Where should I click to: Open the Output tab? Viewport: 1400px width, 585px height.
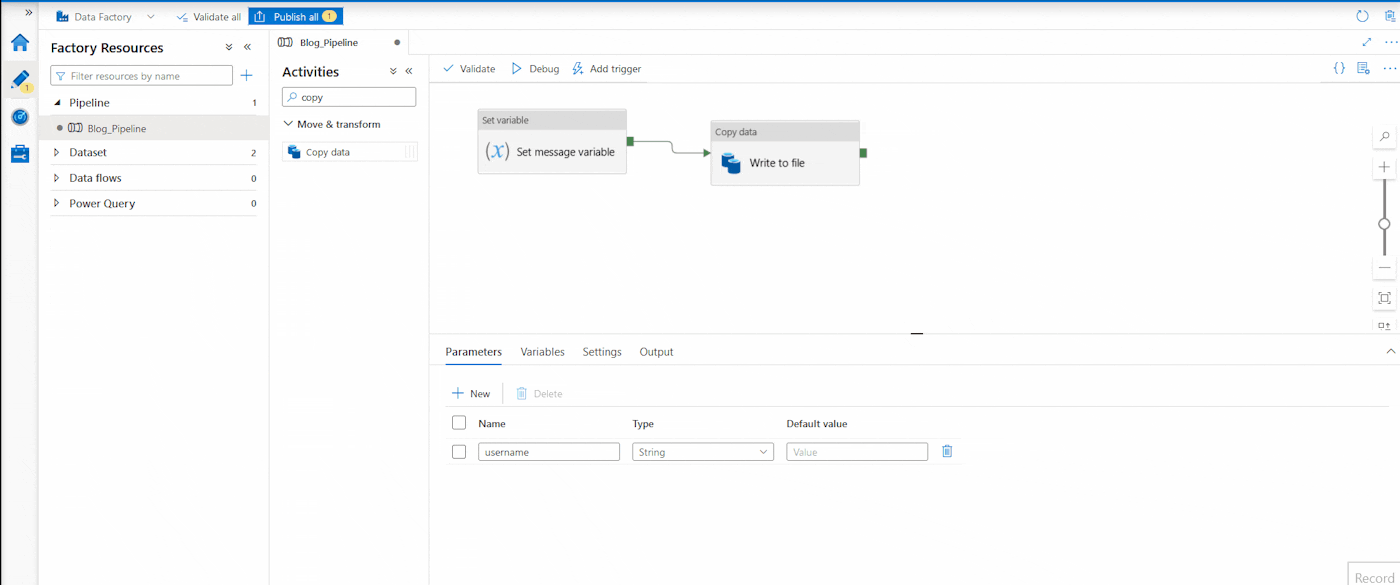click(x=656, y=352)
